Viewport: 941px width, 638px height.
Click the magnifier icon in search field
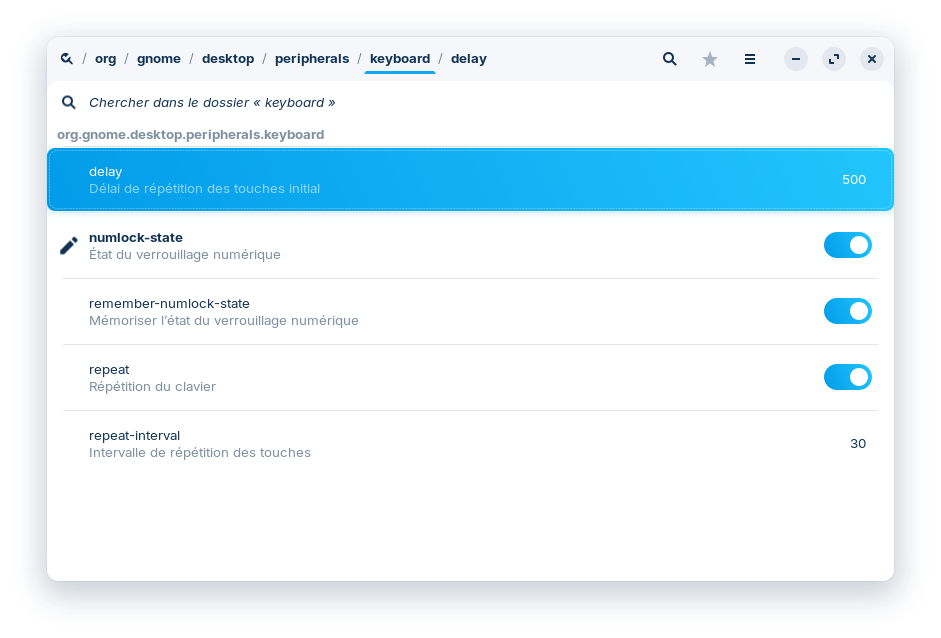tap(69, 102)
